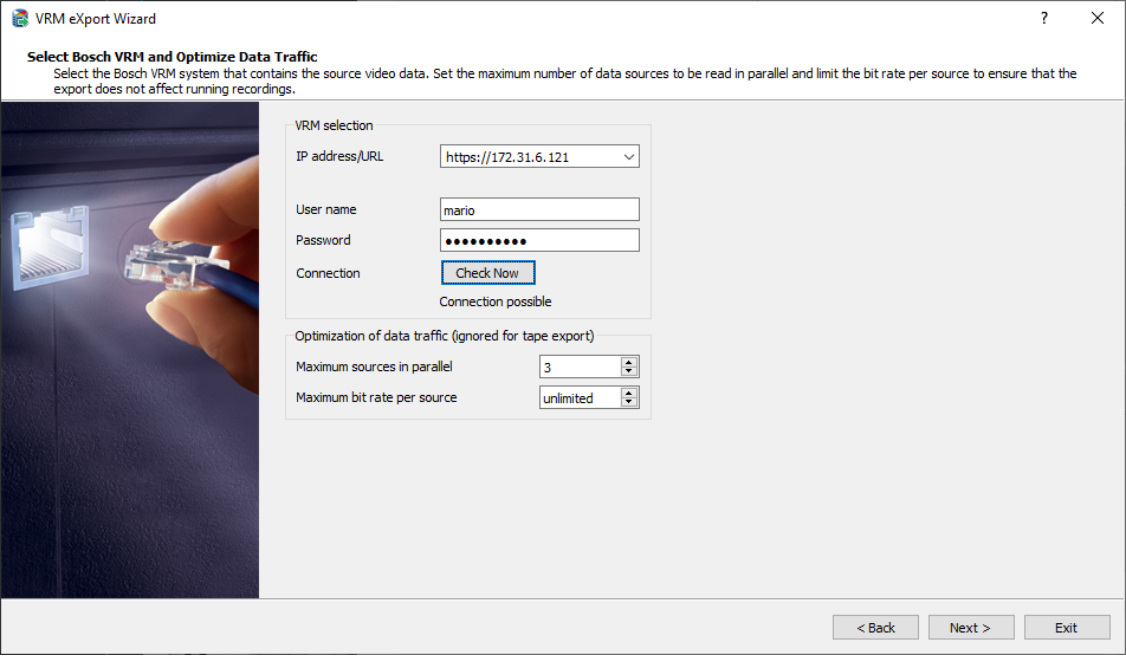Click the "Select Bosch VRM and Optimize Data Traffic" heading

[x=172, y=57]
